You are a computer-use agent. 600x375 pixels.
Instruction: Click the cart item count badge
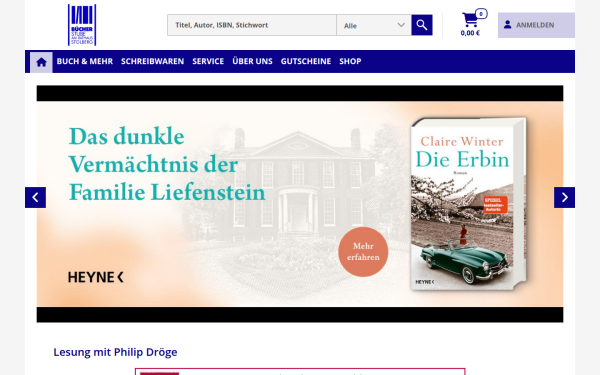click(481, 14)
